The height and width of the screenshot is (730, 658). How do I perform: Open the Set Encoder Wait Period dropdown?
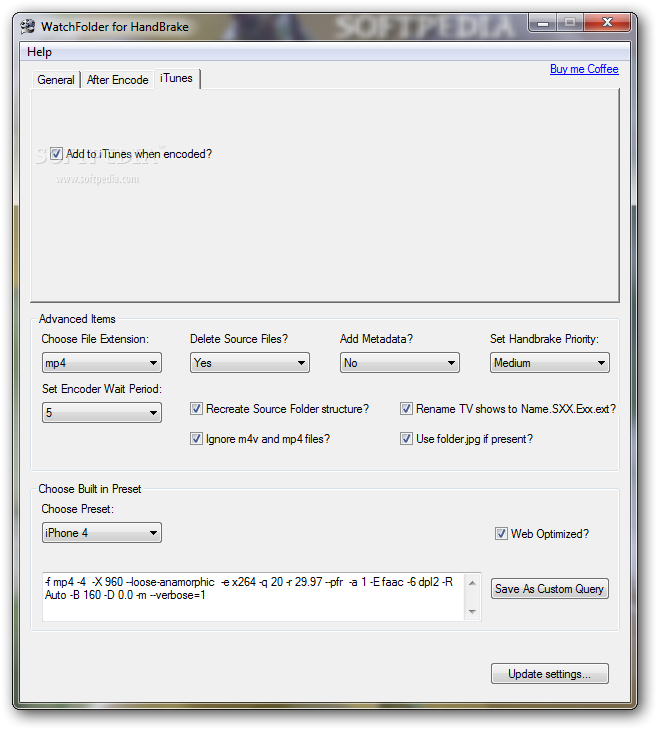coord(102,412)
